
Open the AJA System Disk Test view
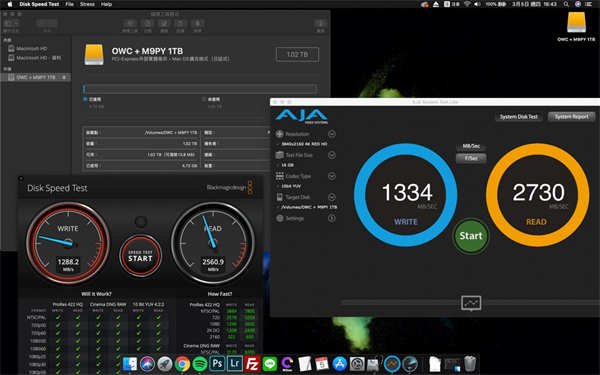click(x=518, y=116)
